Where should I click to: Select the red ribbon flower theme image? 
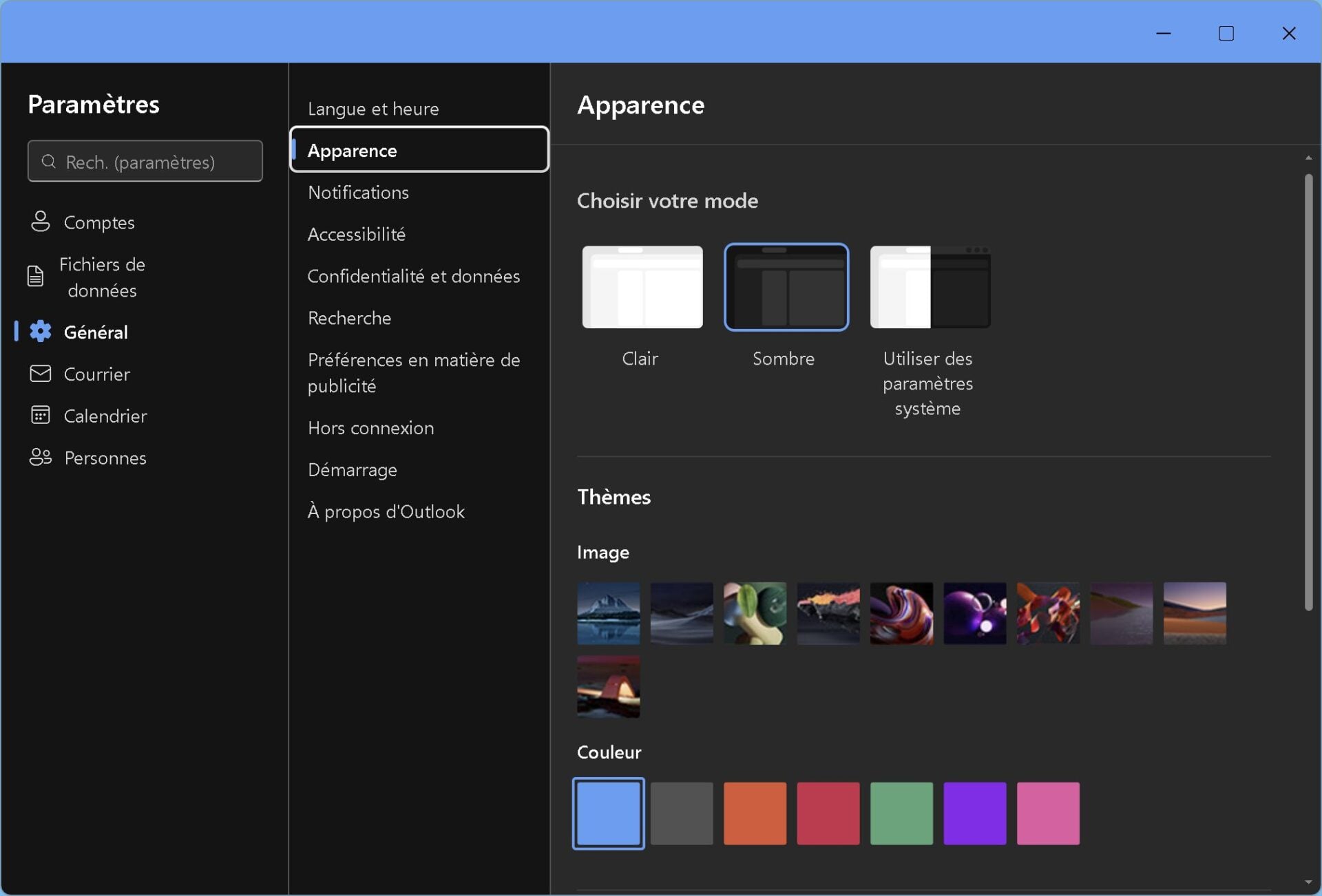1048,613
